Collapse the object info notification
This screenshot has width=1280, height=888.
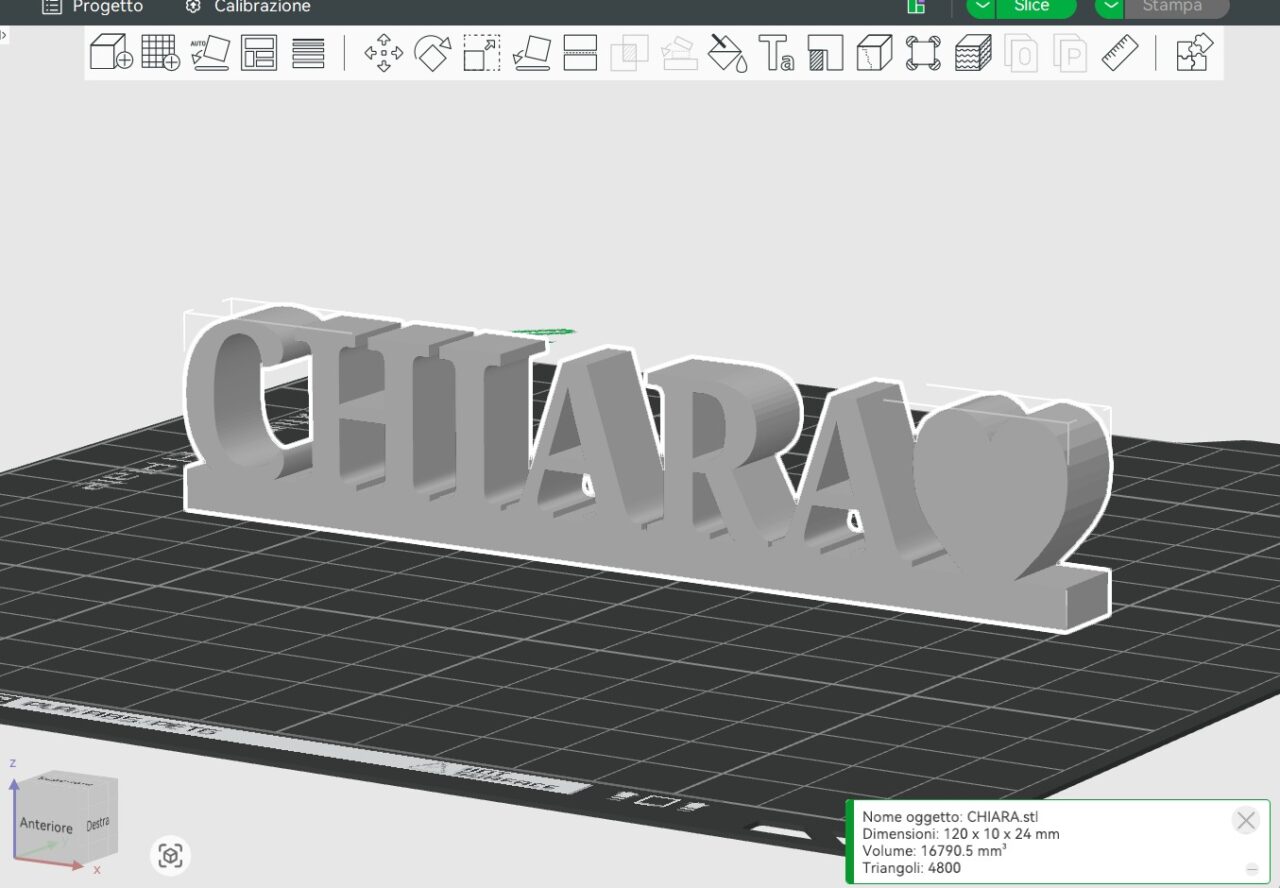[1251, 869]
